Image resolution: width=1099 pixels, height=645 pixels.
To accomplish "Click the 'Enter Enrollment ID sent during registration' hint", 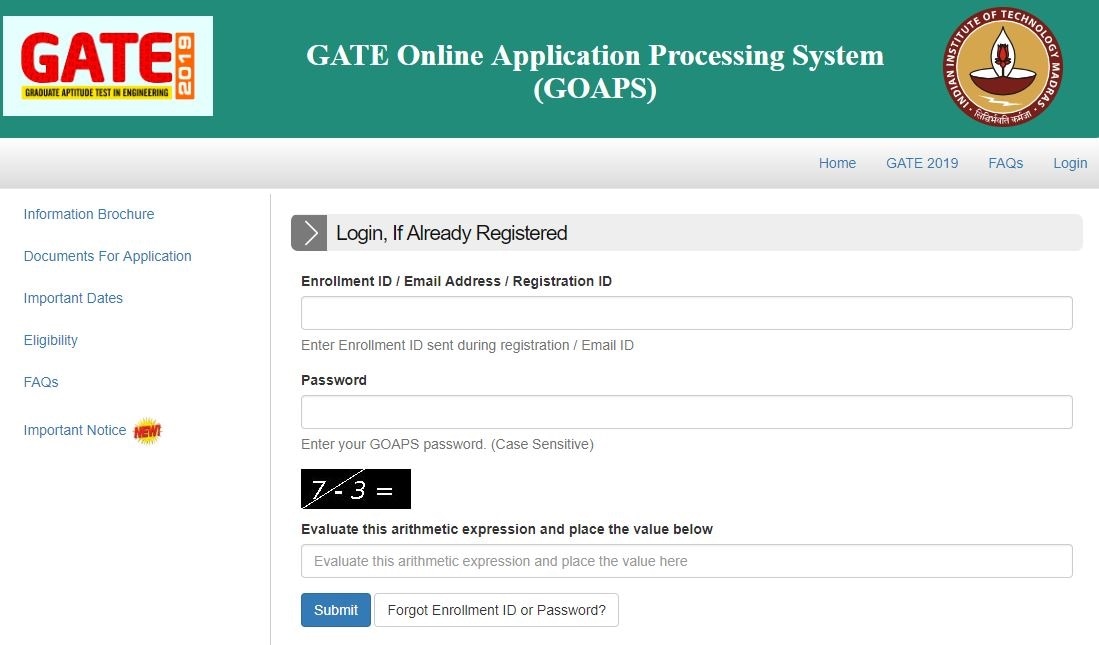I will coord(467,346).
